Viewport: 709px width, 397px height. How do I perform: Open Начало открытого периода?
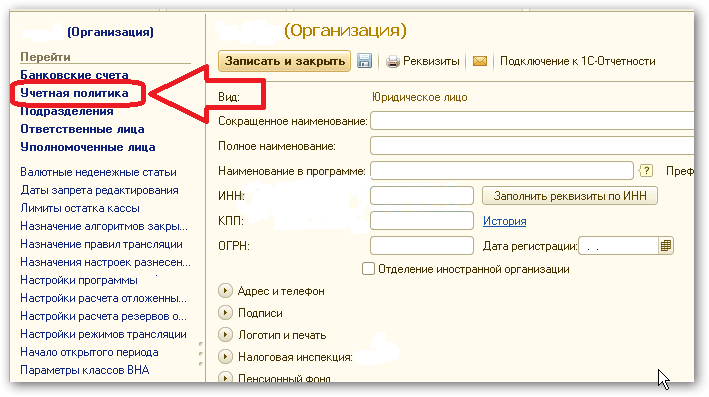89,352
